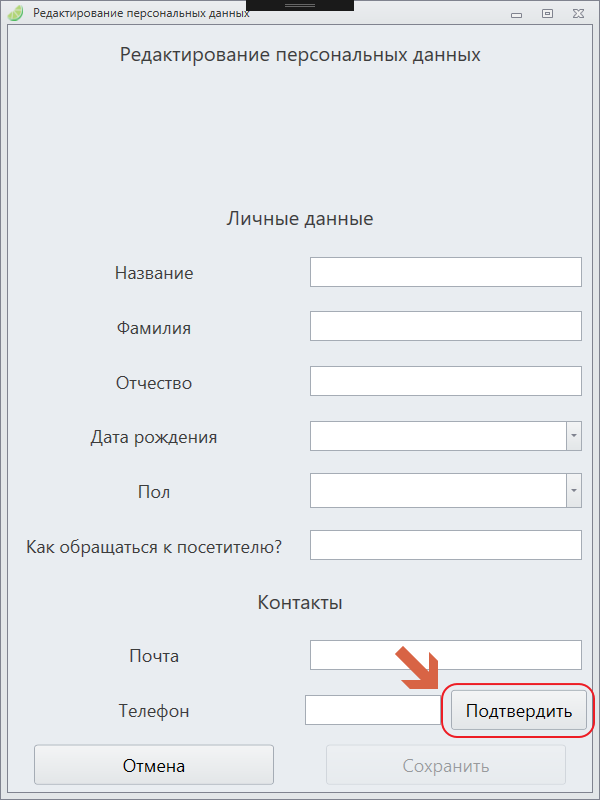
Task: Open the Дата рождения dropdown arrow
Action: (x=574, y=436)
